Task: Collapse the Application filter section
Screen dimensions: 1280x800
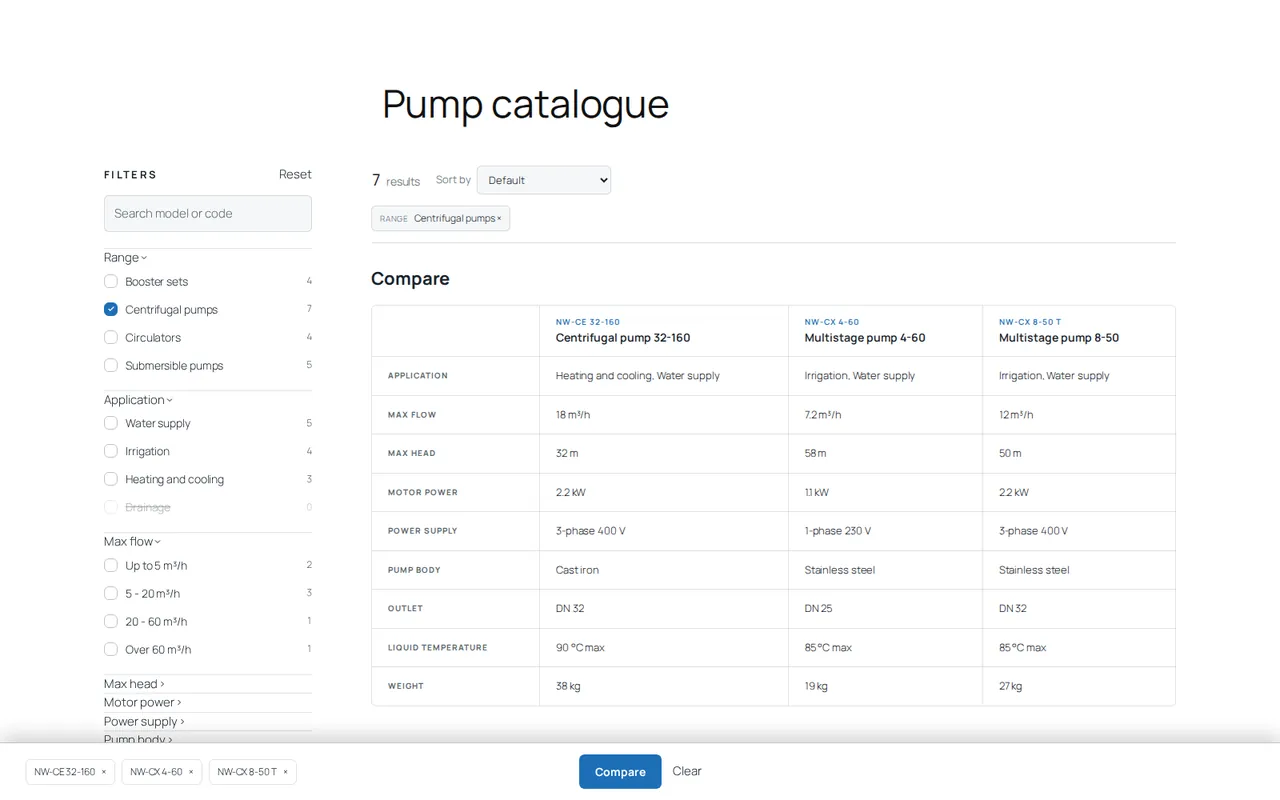Action: (x=138, y=400)
